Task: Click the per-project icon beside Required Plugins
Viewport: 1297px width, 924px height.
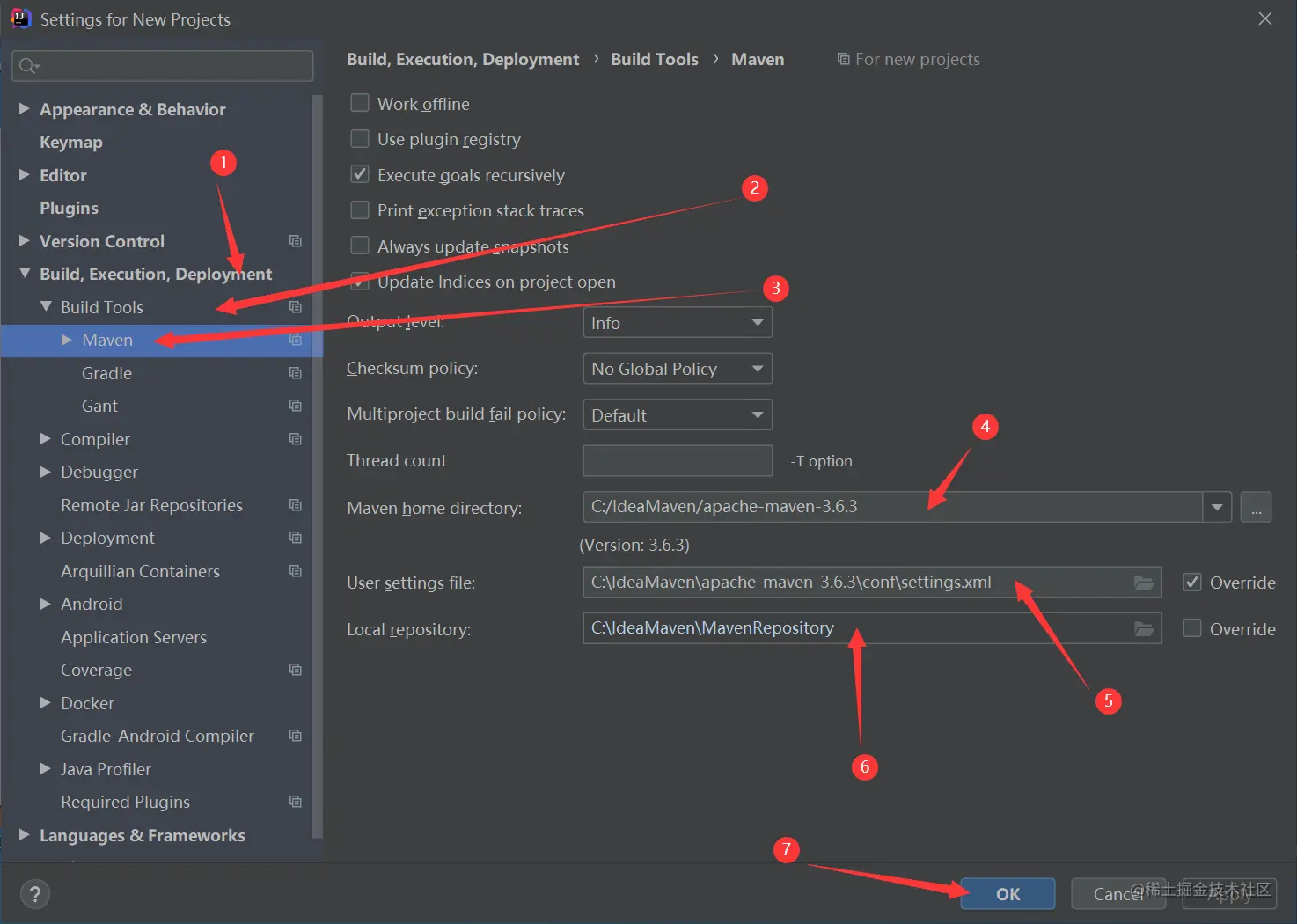Action: [296, 802]
